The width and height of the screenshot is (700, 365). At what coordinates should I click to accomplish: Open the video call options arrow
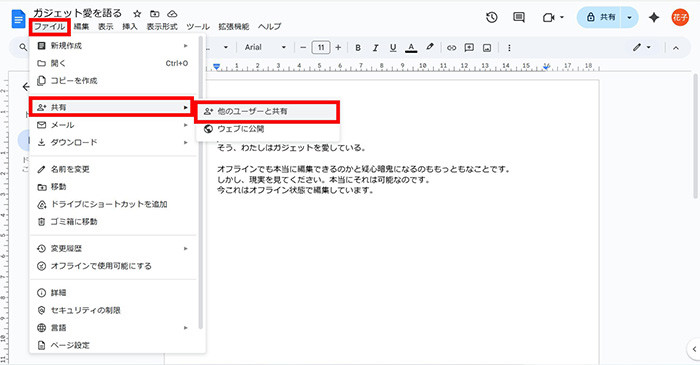click(562, 17)
